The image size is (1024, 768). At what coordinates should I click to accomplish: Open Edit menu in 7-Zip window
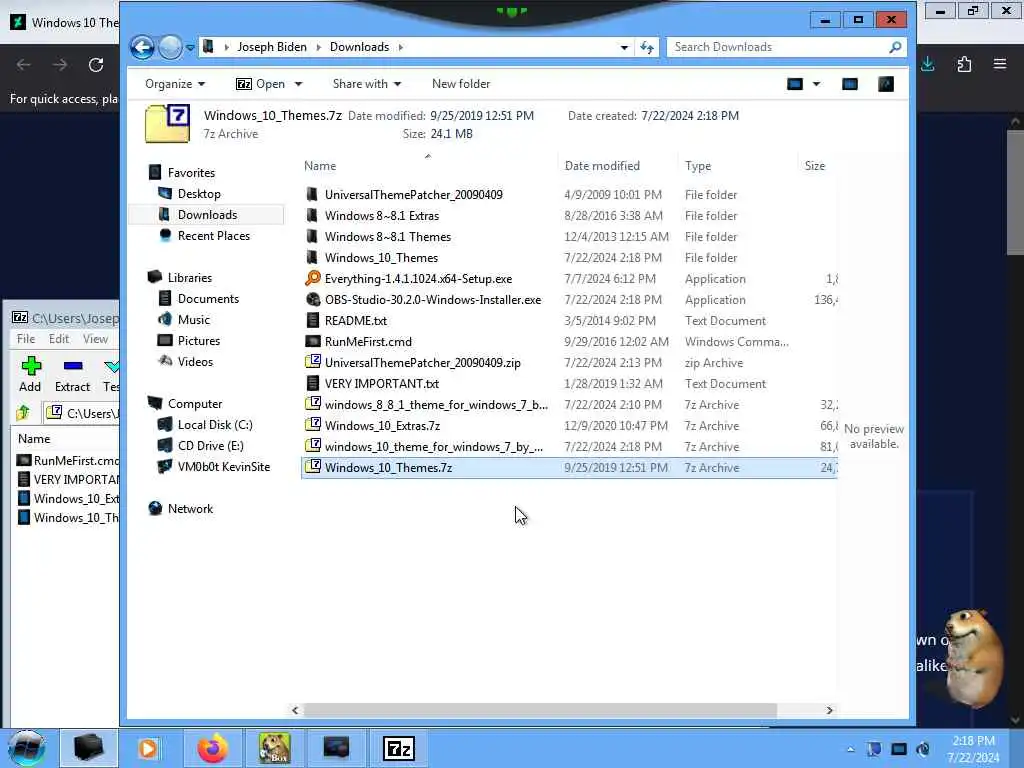click(59, 339)
